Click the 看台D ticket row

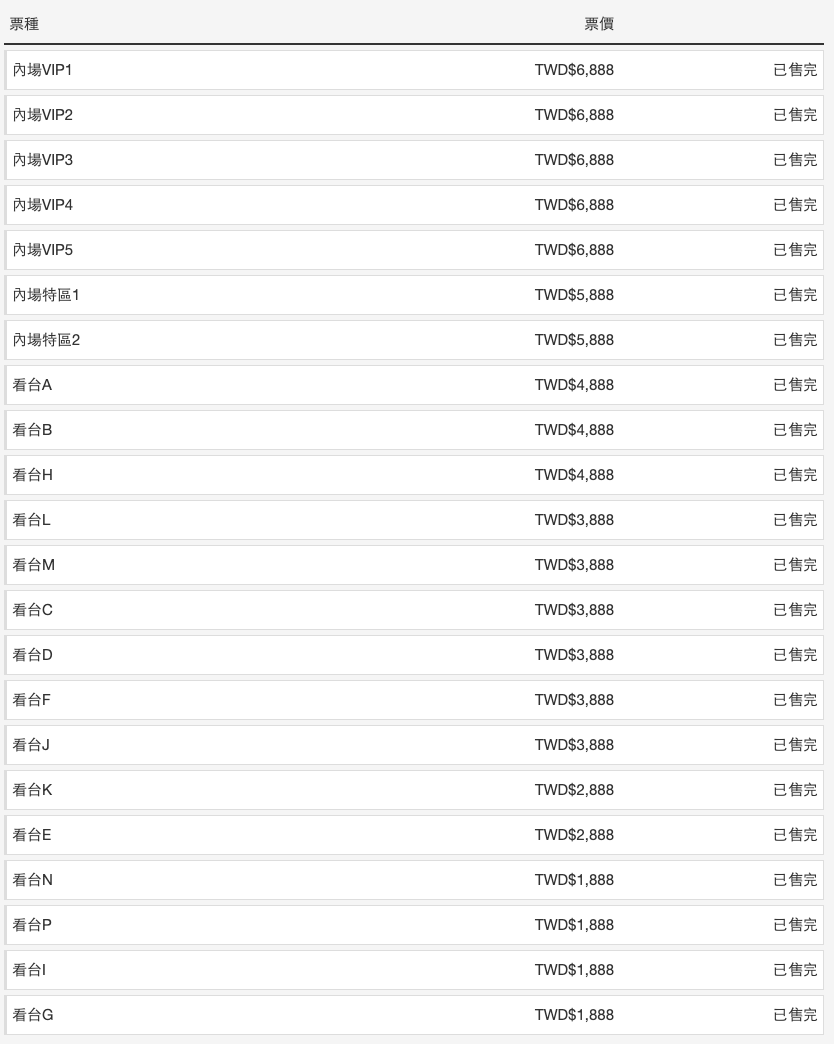click(x=414, y=654)
